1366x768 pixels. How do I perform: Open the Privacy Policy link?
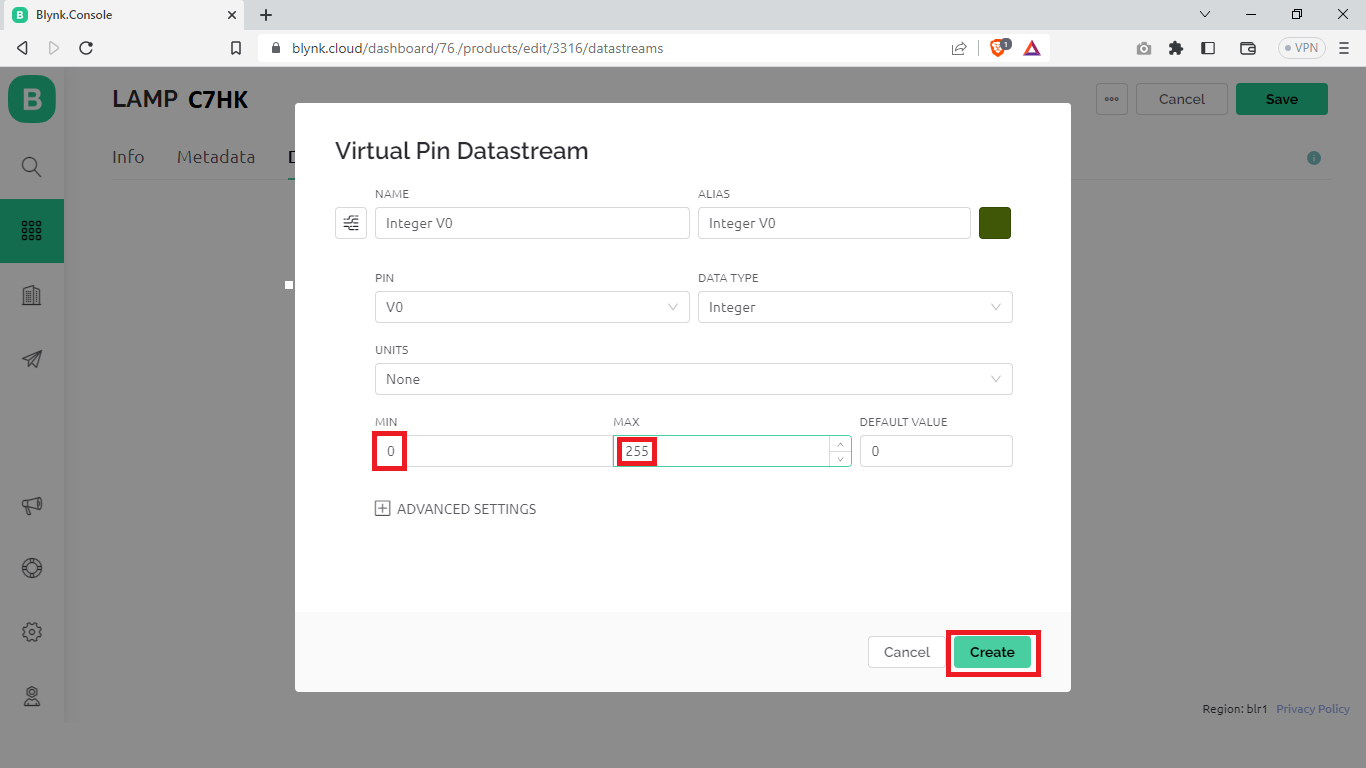pos(1313,709)
